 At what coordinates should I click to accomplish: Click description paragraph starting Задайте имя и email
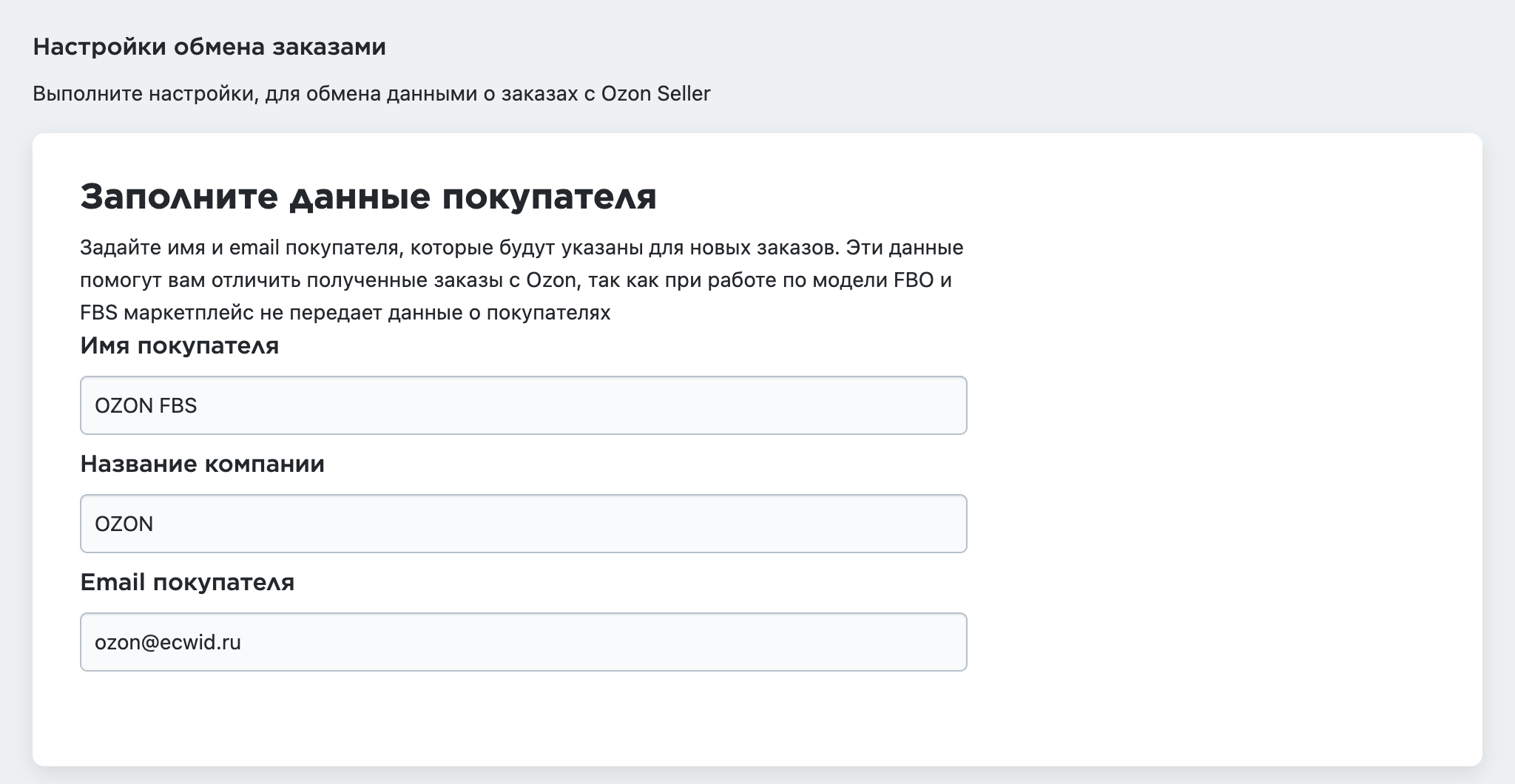522,280
